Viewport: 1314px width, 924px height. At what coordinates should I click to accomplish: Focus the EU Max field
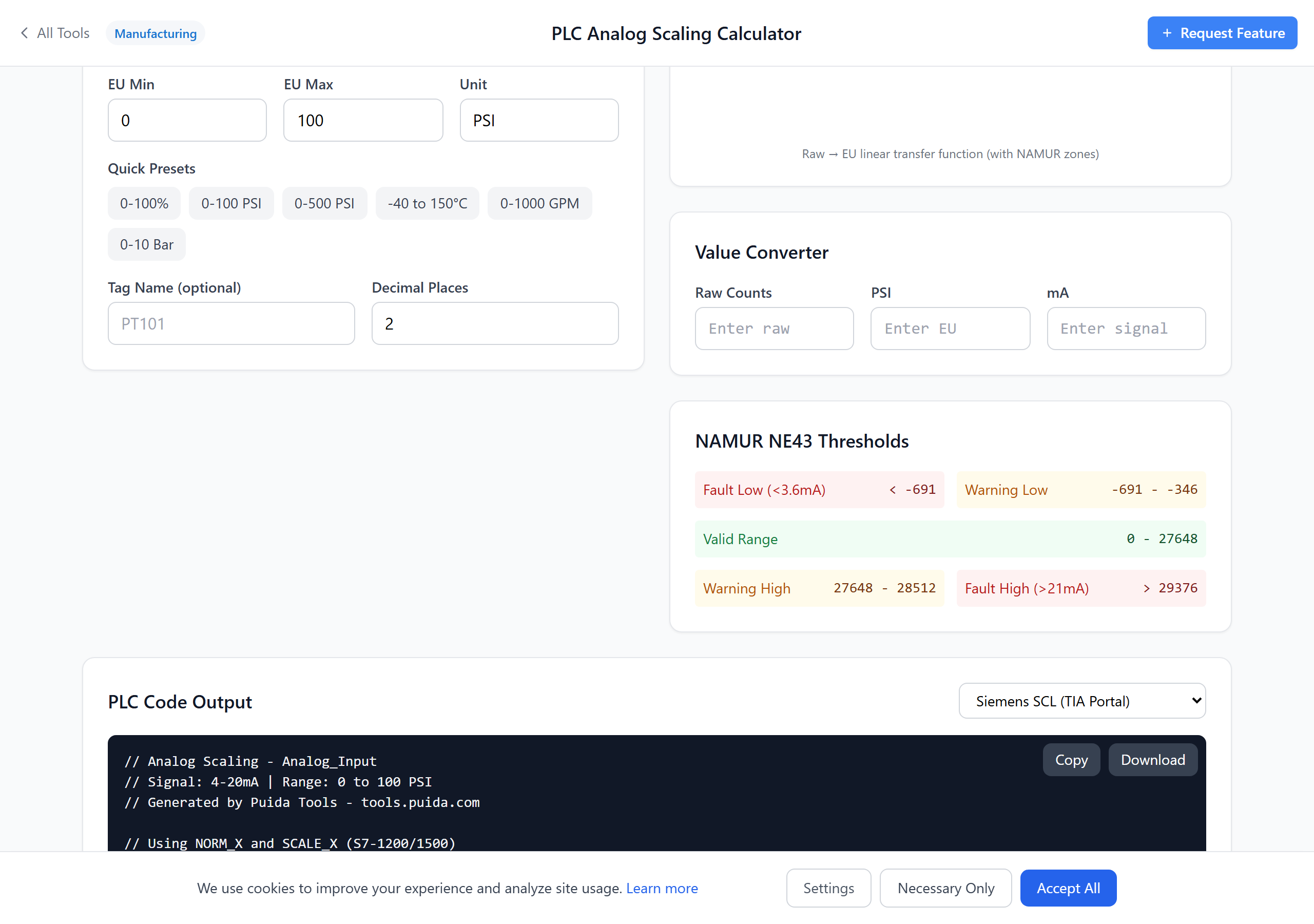point(363,120)
